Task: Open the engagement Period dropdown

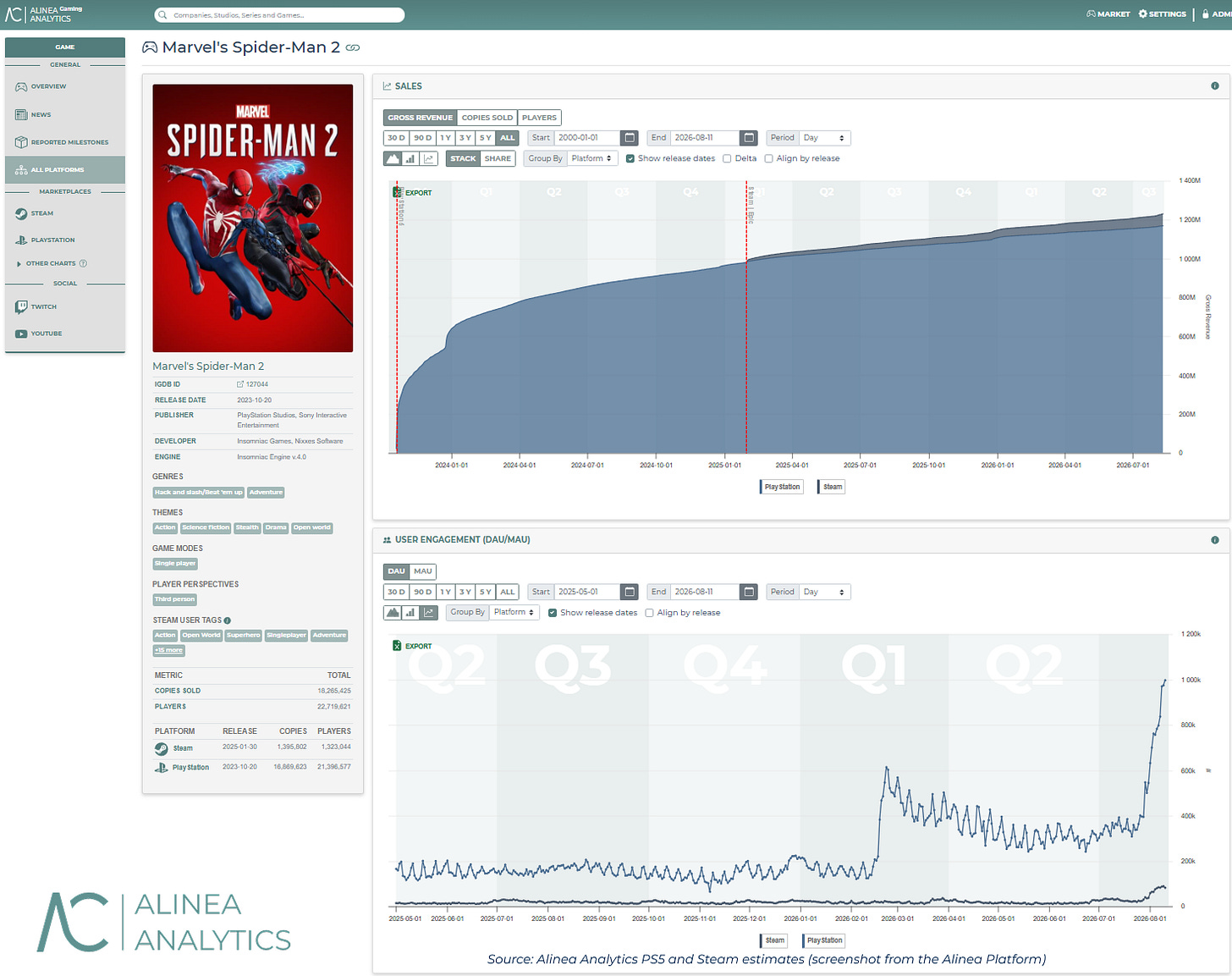Action: 824,592
